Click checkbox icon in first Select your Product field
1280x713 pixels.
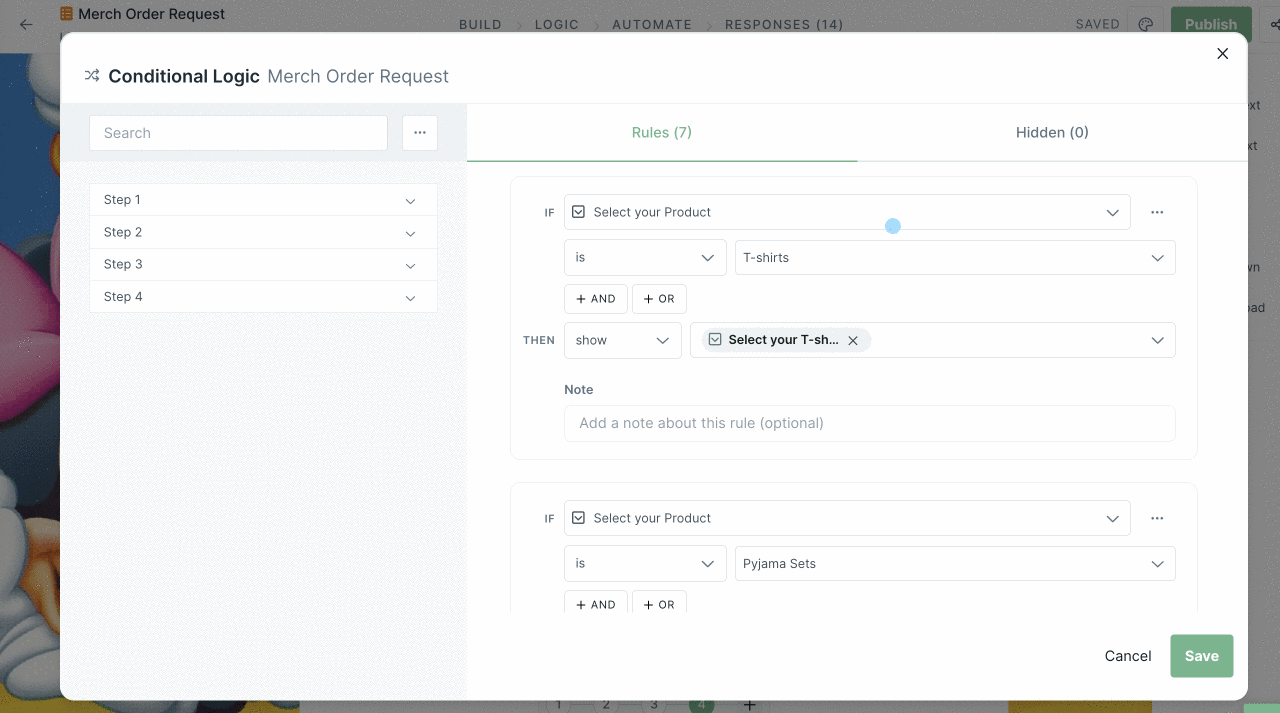578,211
